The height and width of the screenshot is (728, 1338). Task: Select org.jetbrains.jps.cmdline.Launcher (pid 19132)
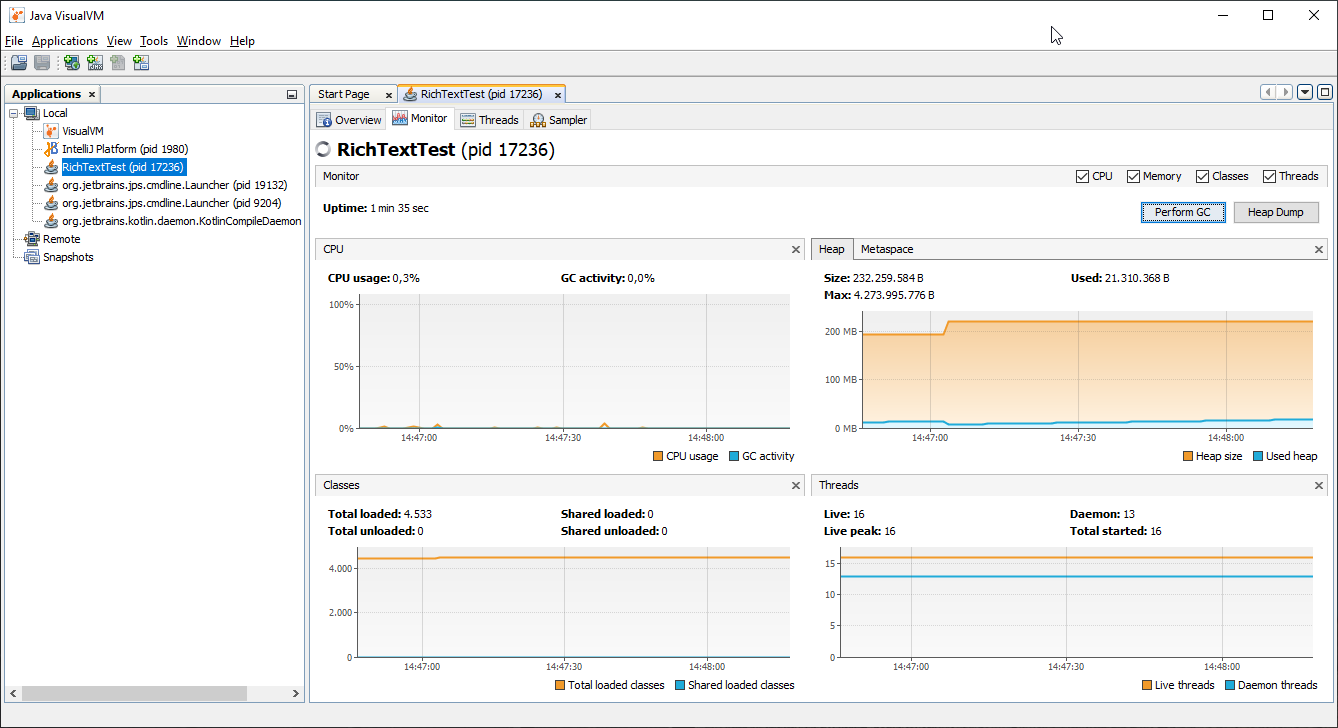tap(175, 185)
